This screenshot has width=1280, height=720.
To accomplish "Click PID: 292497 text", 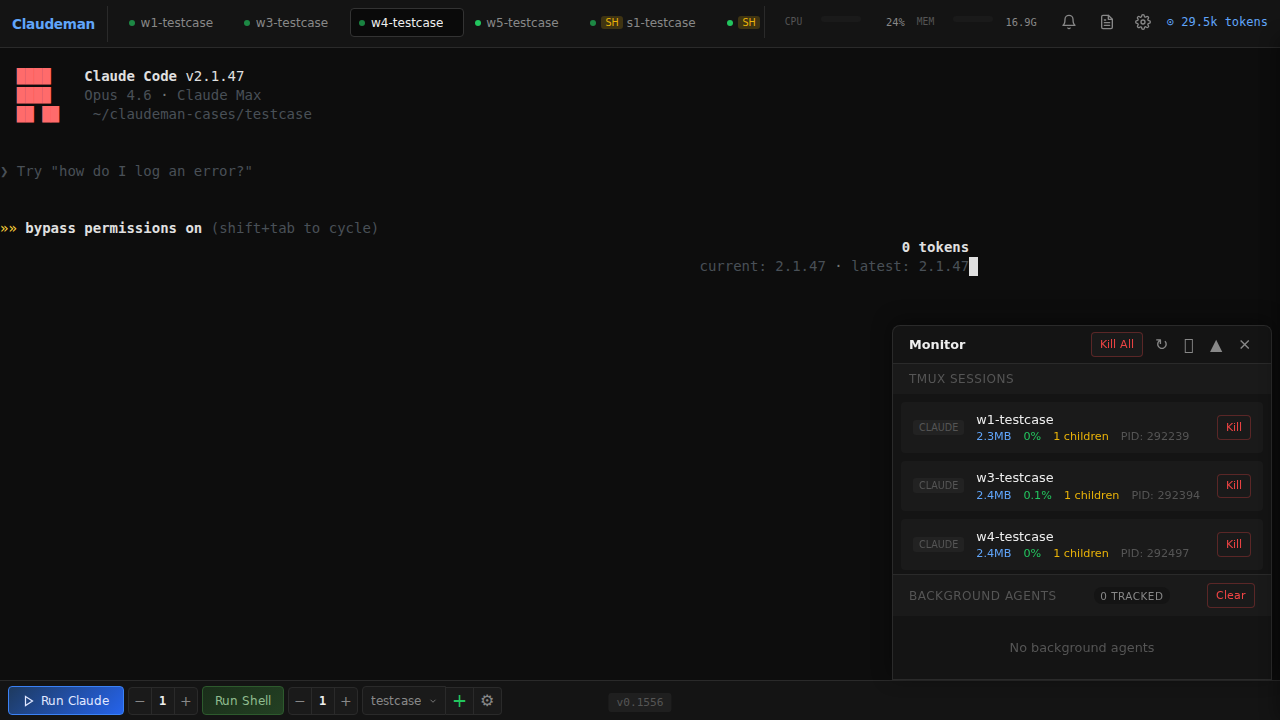I will [1155, 554].
